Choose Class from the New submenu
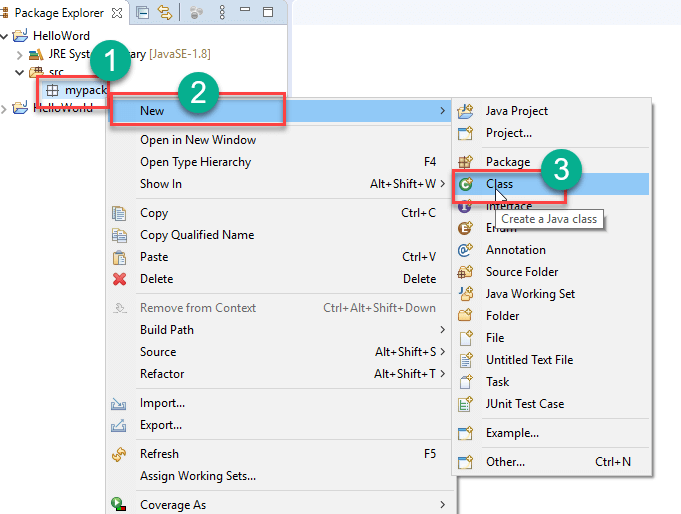 pos(499,184)
